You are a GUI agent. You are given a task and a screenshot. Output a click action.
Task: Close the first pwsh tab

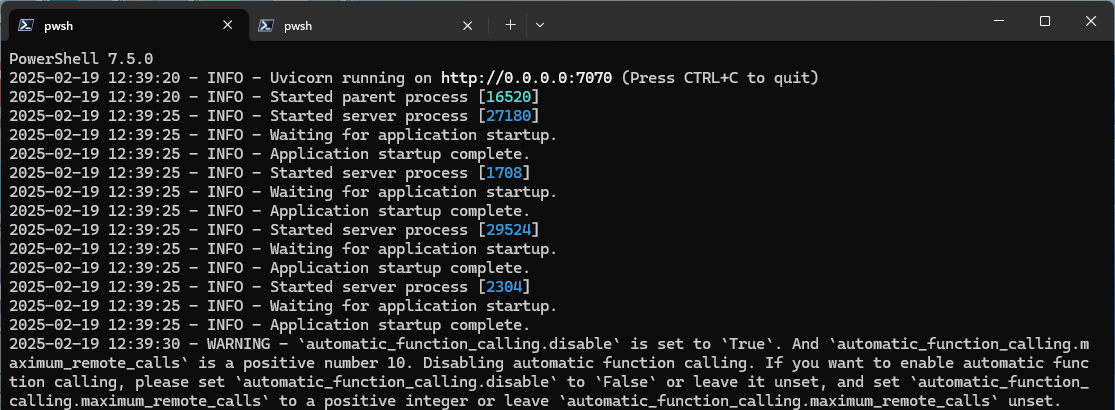point(228,25)
